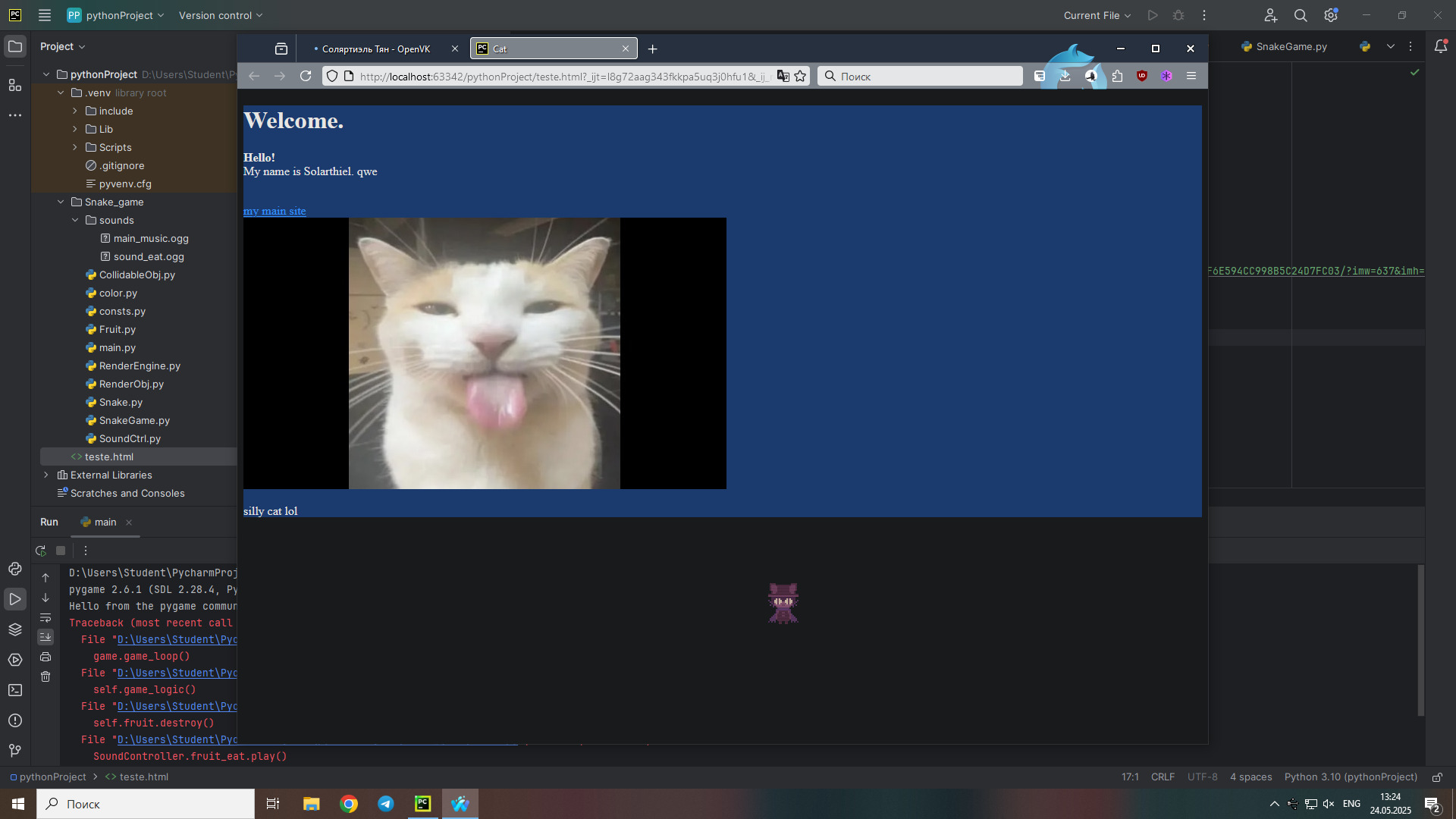
Task: Open the Problems tool window
Action: pos(15,720)
